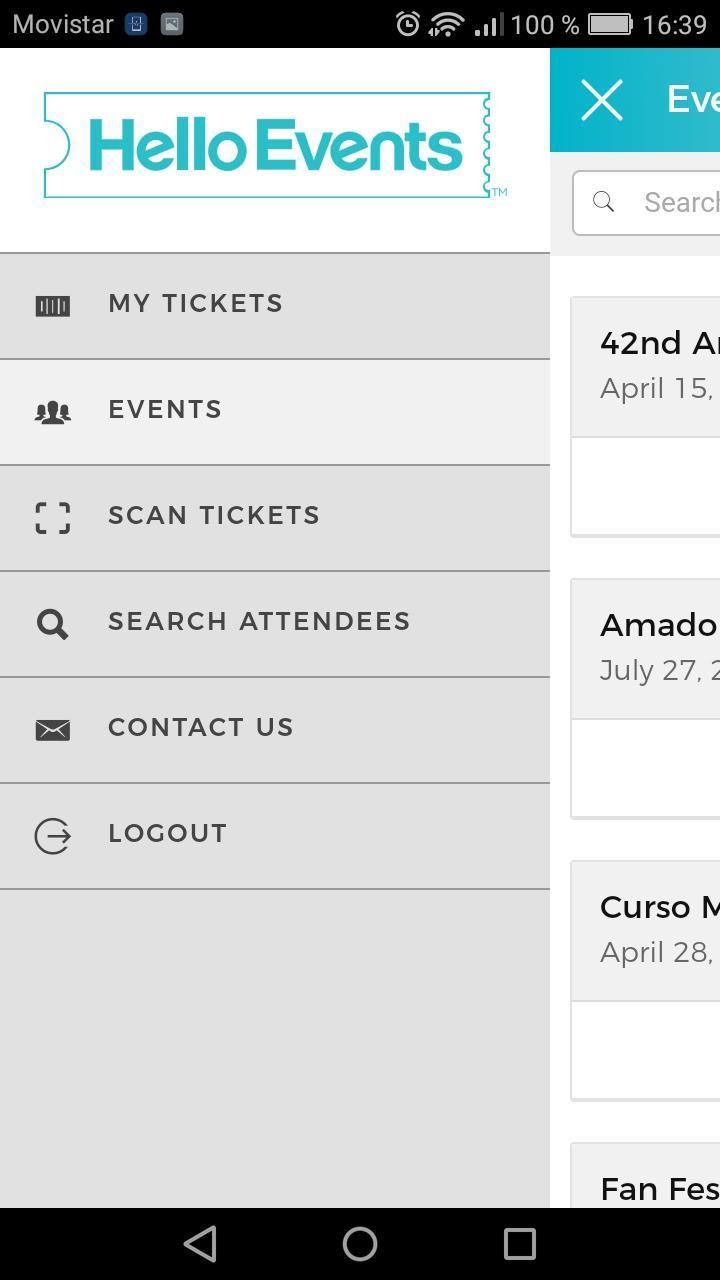Select Logout from the drawer
Screen dimensions: 720x1280
pyautogui.click(x=168, y=834)
